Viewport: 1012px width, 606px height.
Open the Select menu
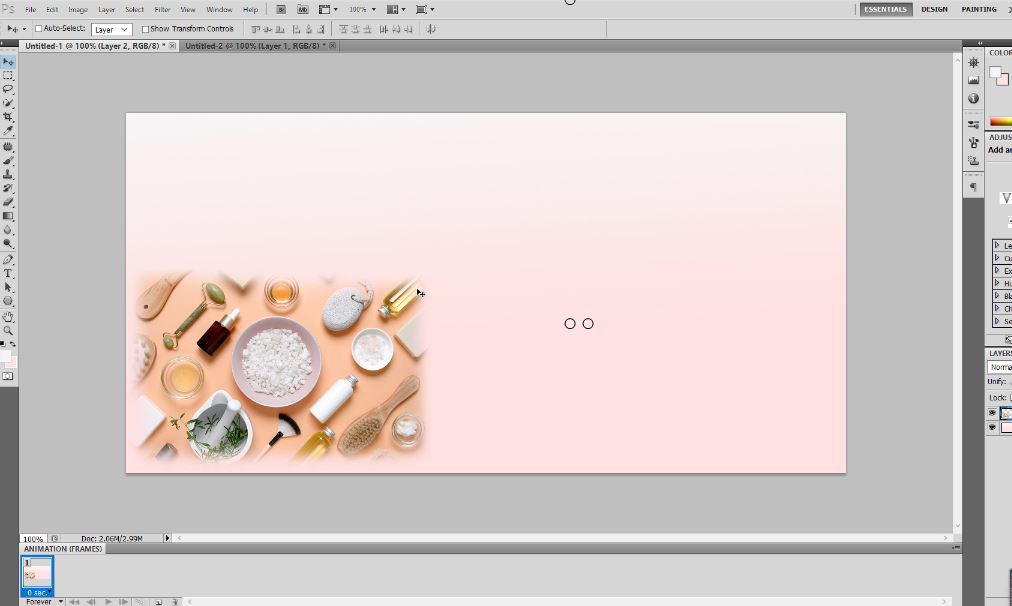point(134,10)
